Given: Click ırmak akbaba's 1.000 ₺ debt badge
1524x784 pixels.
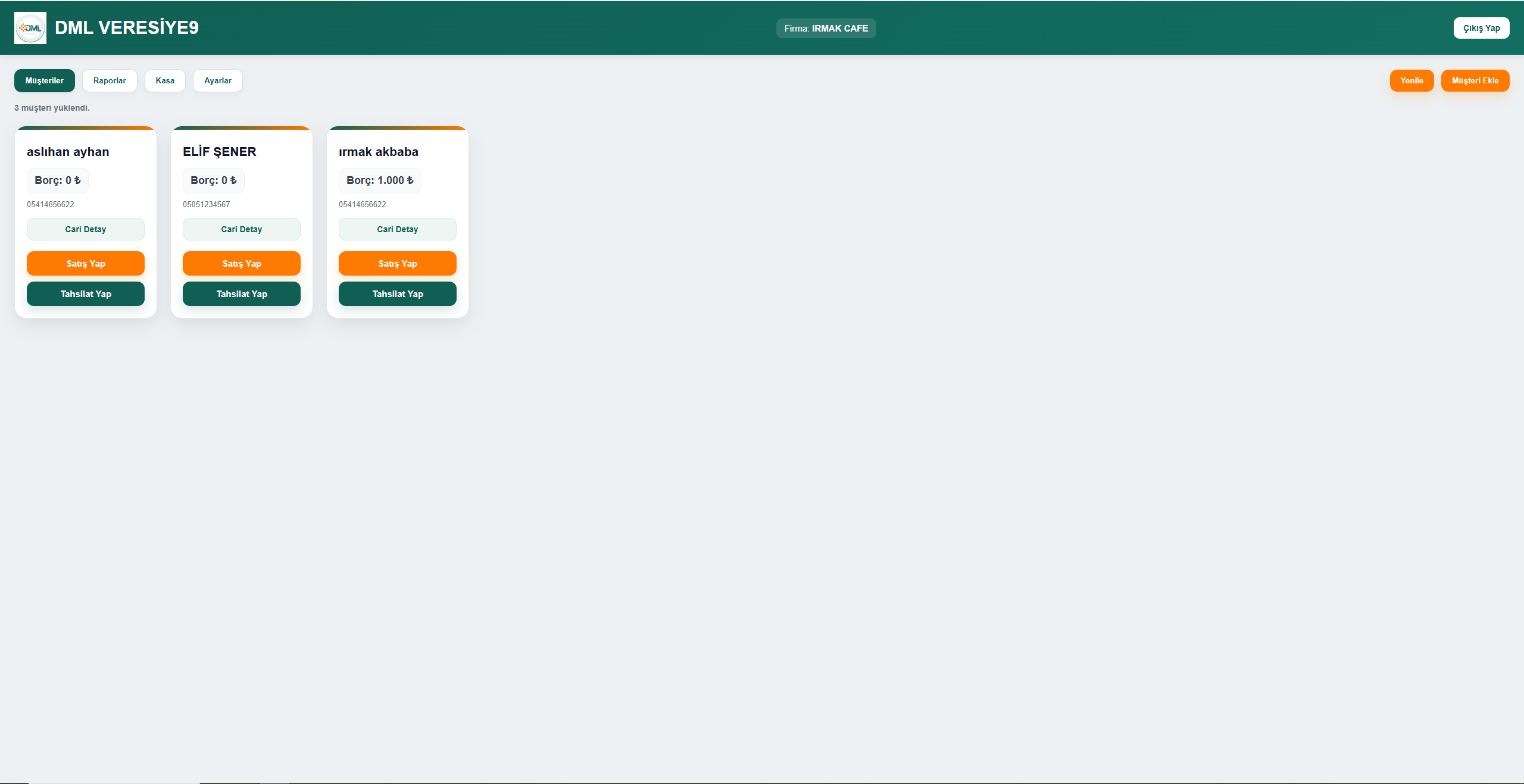Looking at the screenshot, I should point(380,180).
